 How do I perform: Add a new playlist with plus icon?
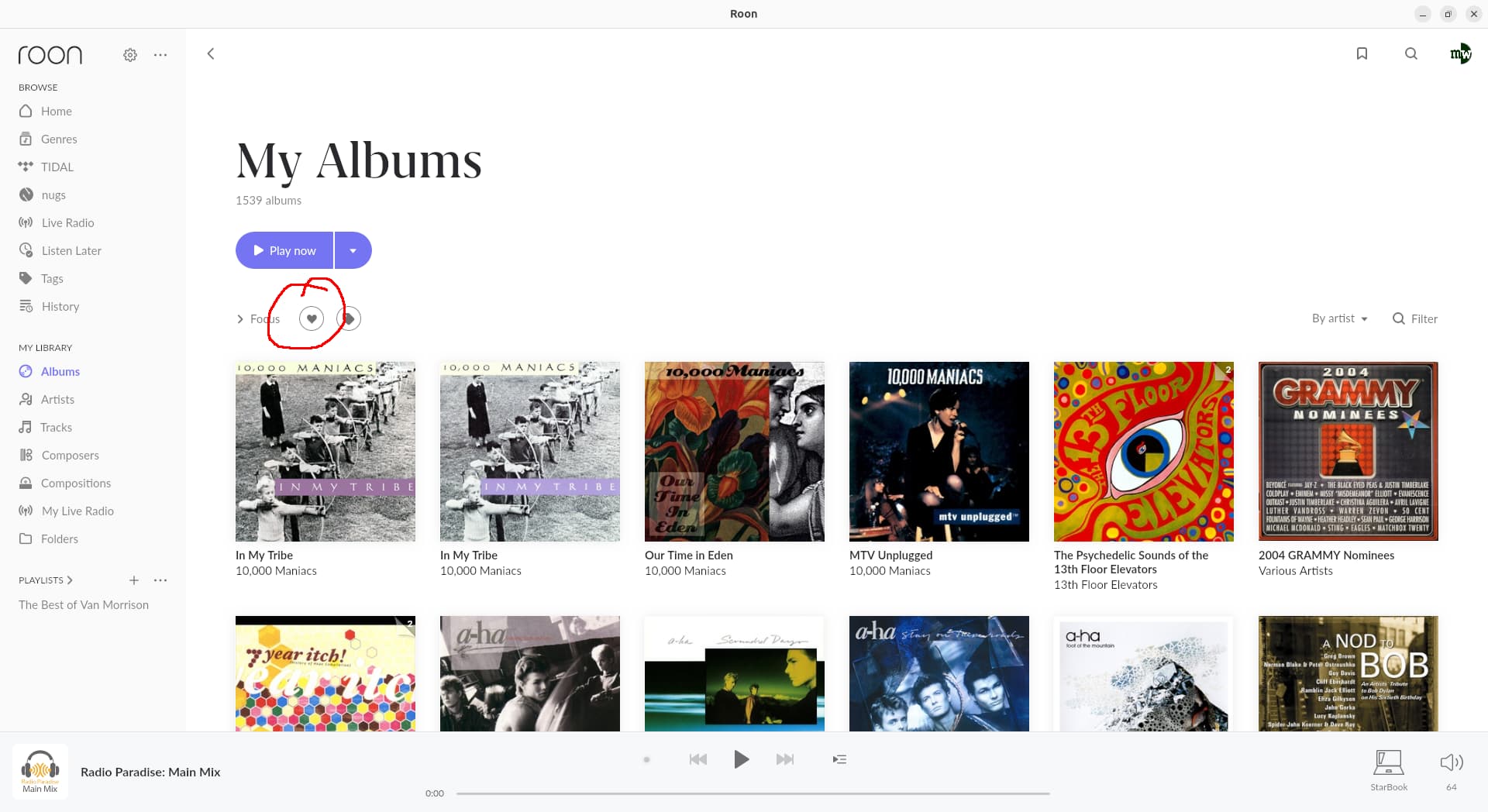(134, 580)
